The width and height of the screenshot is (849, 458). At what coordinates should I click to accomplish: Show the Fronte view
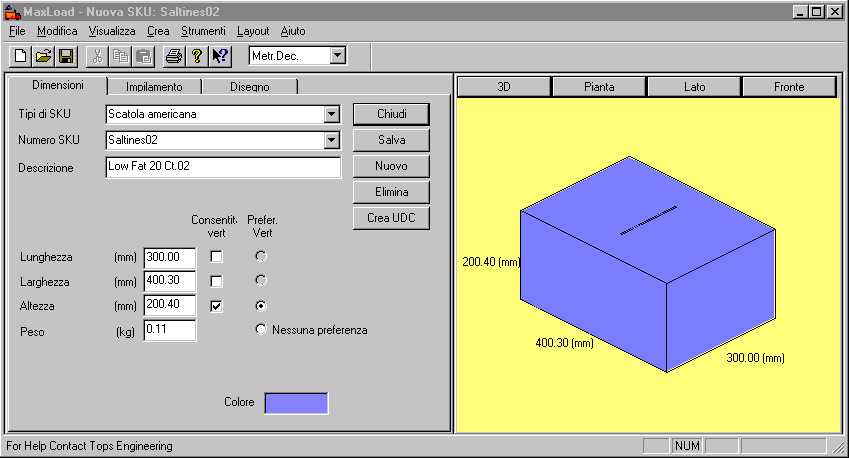point(789,87)
